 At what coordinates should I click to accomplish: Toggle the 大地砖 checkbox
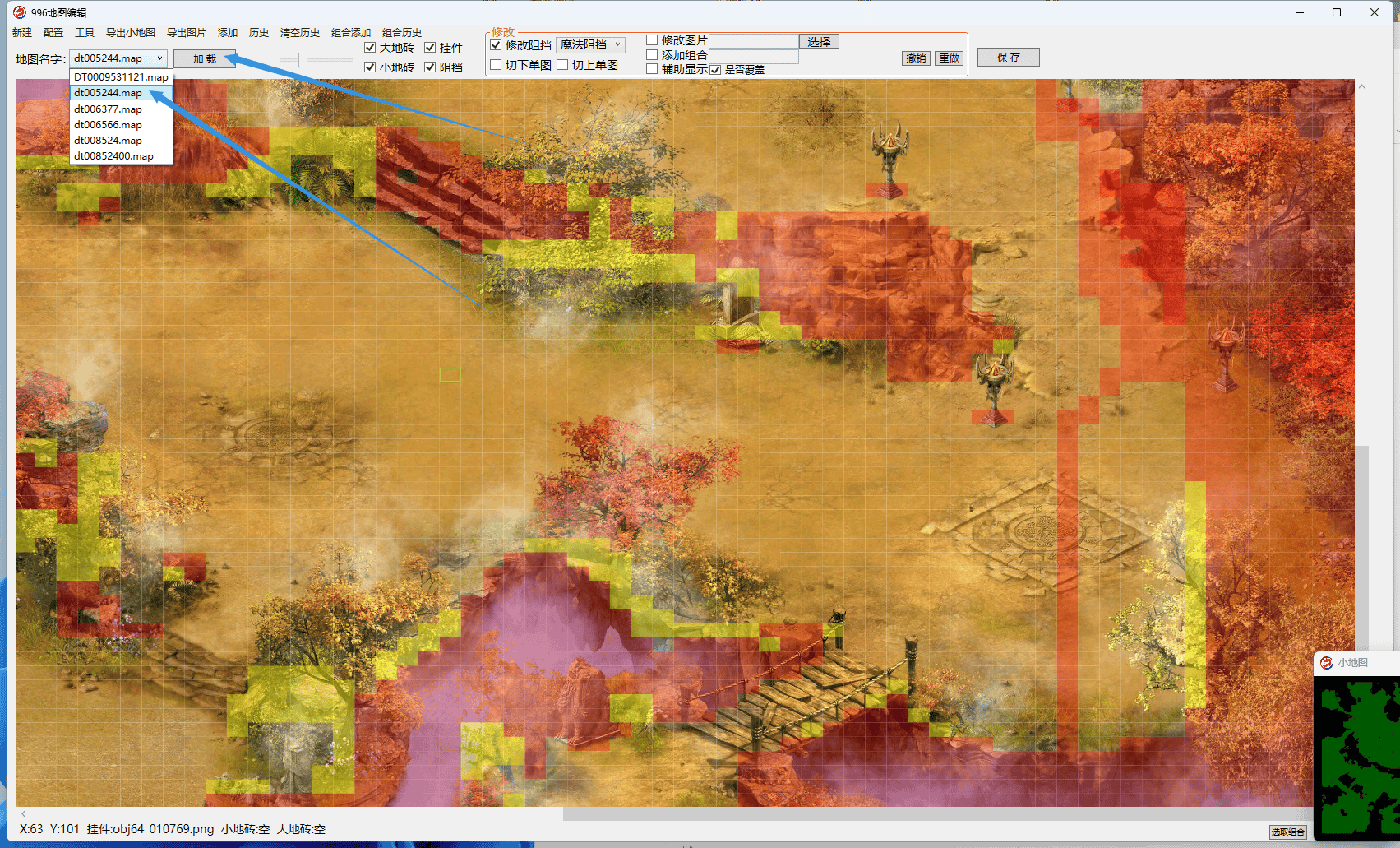pos(370,48)
